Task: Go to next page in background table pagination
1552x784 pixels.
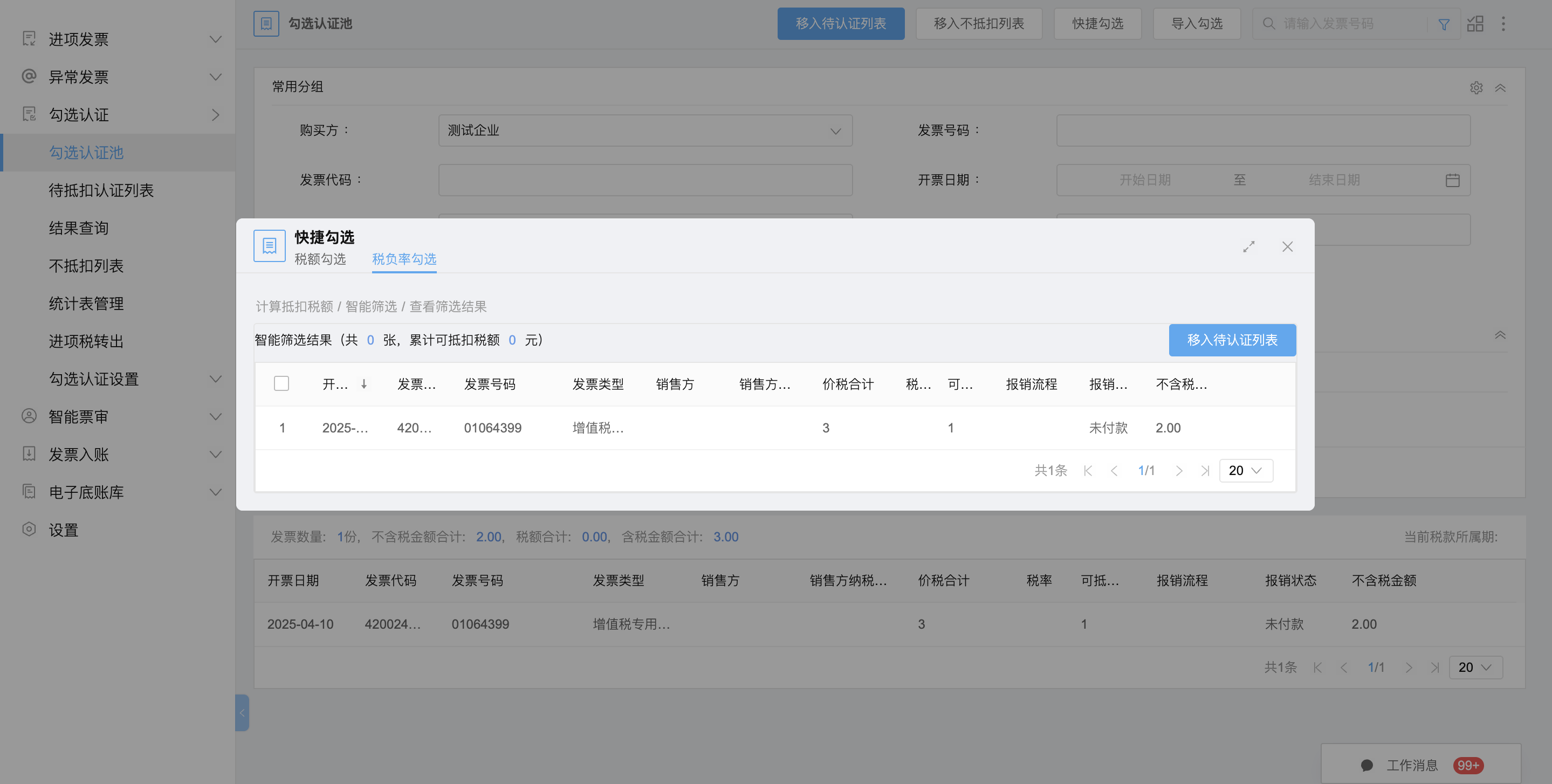Action: (x=1409, y=667)
